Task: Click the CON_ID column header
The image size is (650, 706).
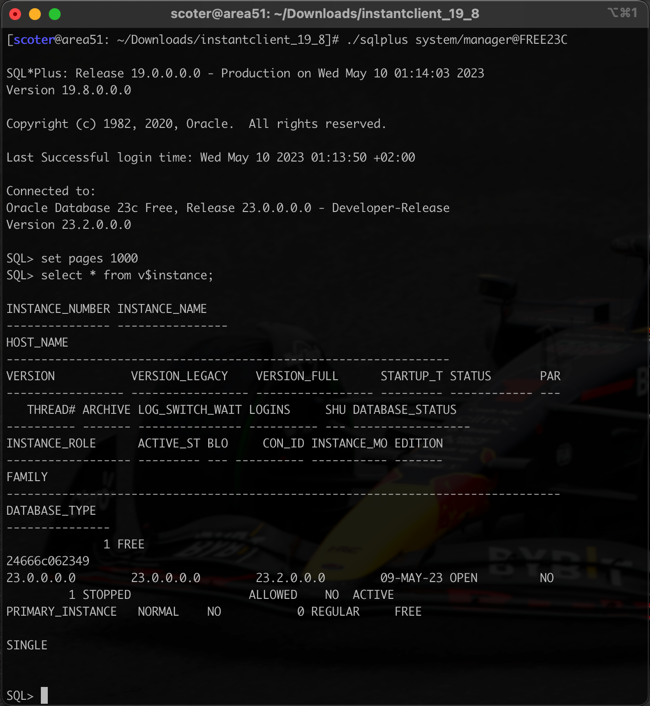Action: coord(283,444)
